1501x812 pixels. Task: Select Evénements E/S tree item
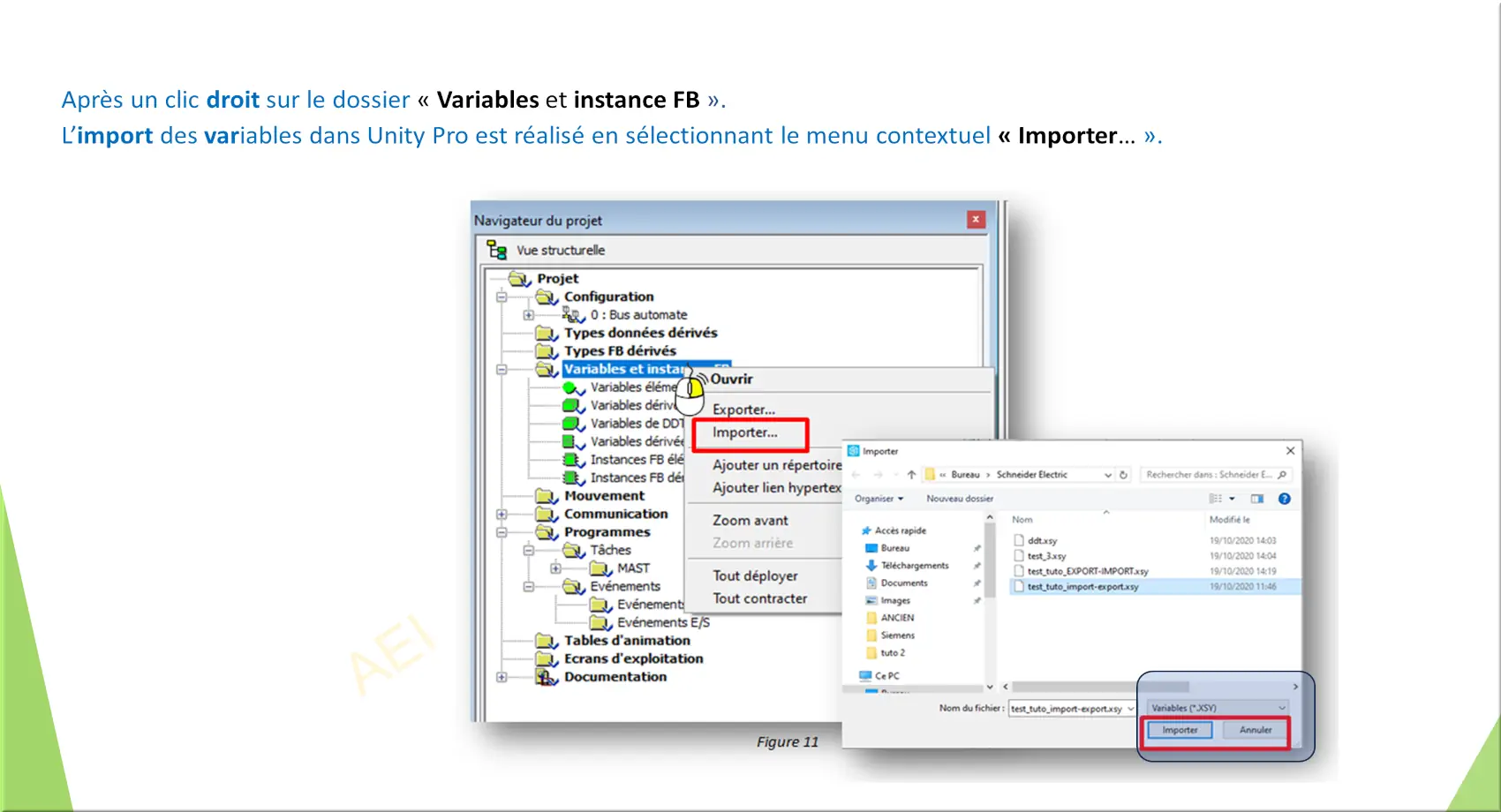click(x=663, y=623)
